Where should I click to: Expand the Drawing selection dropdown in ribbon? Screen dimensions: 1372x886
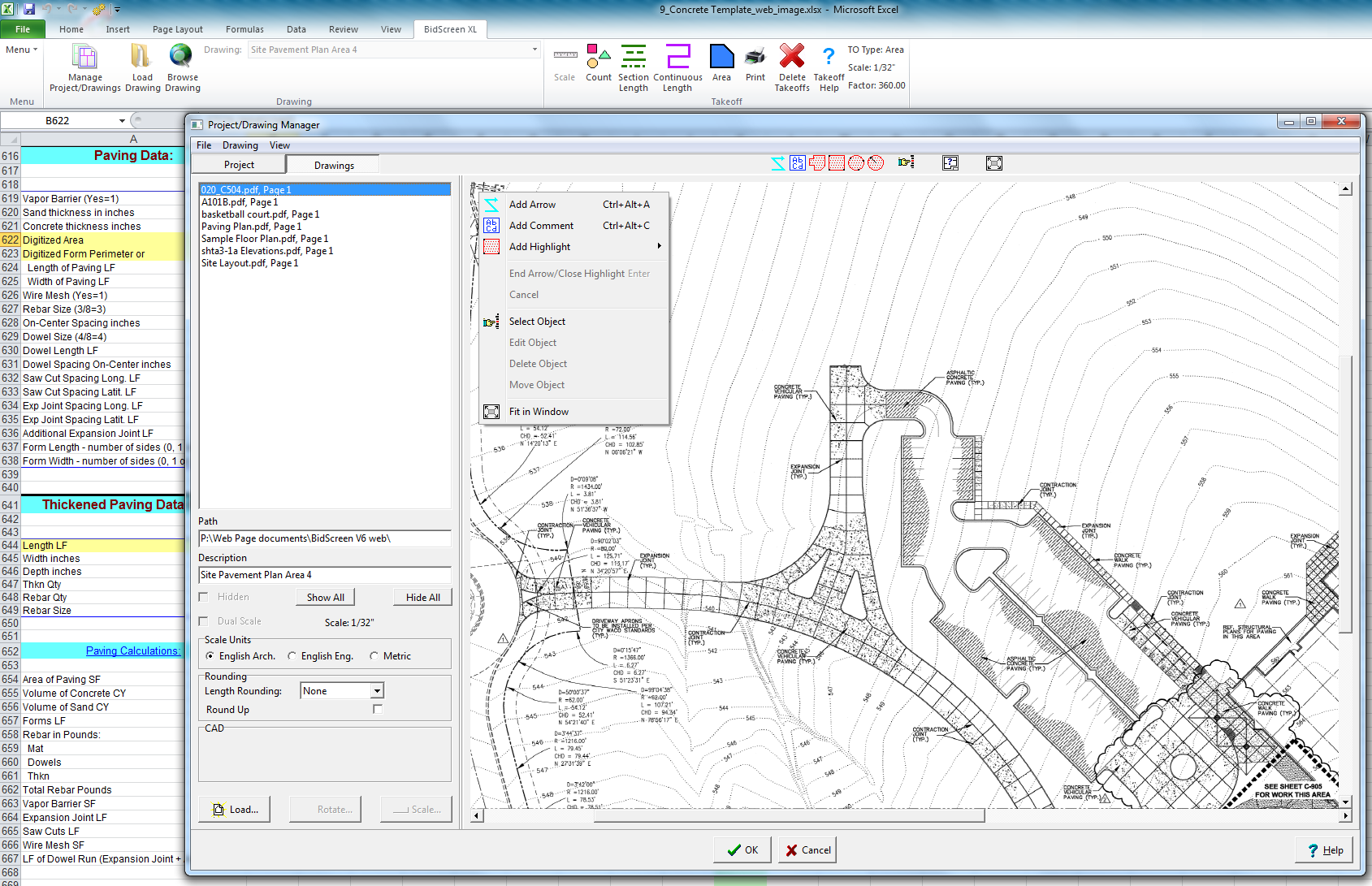click(535, 50)
